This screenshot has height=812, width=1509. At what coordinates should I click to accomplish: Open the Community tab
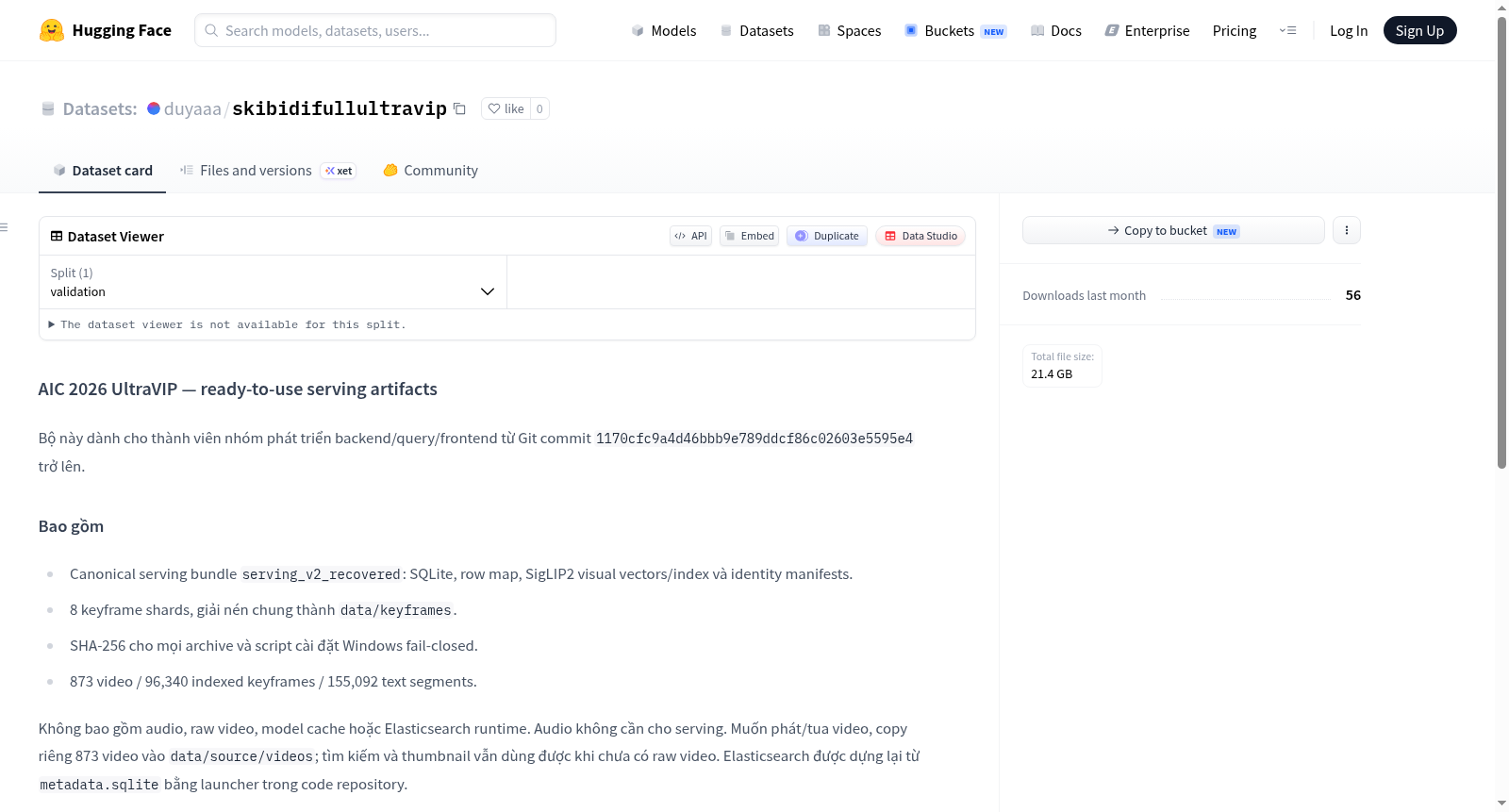[431, 171]
